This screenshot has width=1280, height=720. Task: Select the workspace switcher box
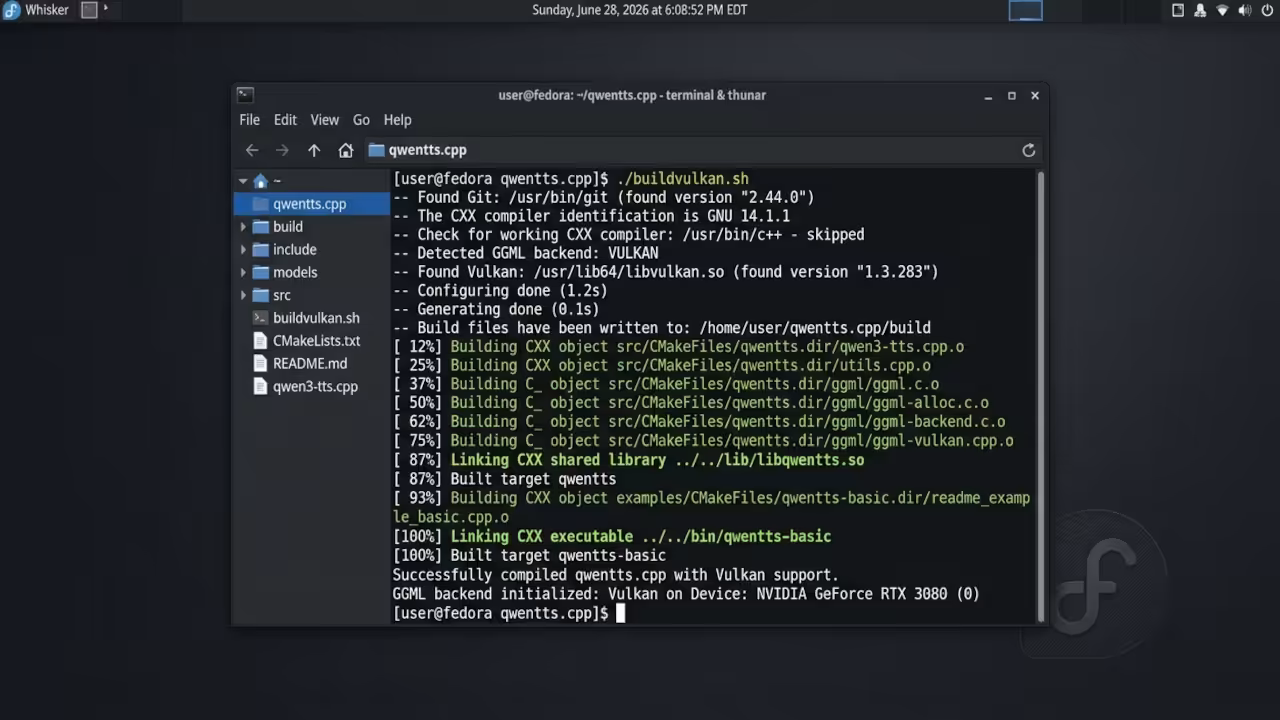click(1025, 10)
